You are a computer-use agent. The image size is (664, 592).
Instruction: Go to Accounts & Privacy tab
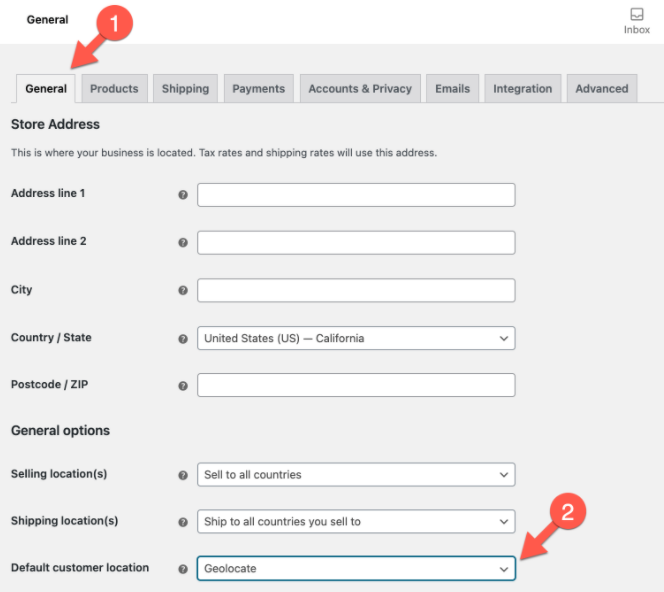tap(360, 88)
